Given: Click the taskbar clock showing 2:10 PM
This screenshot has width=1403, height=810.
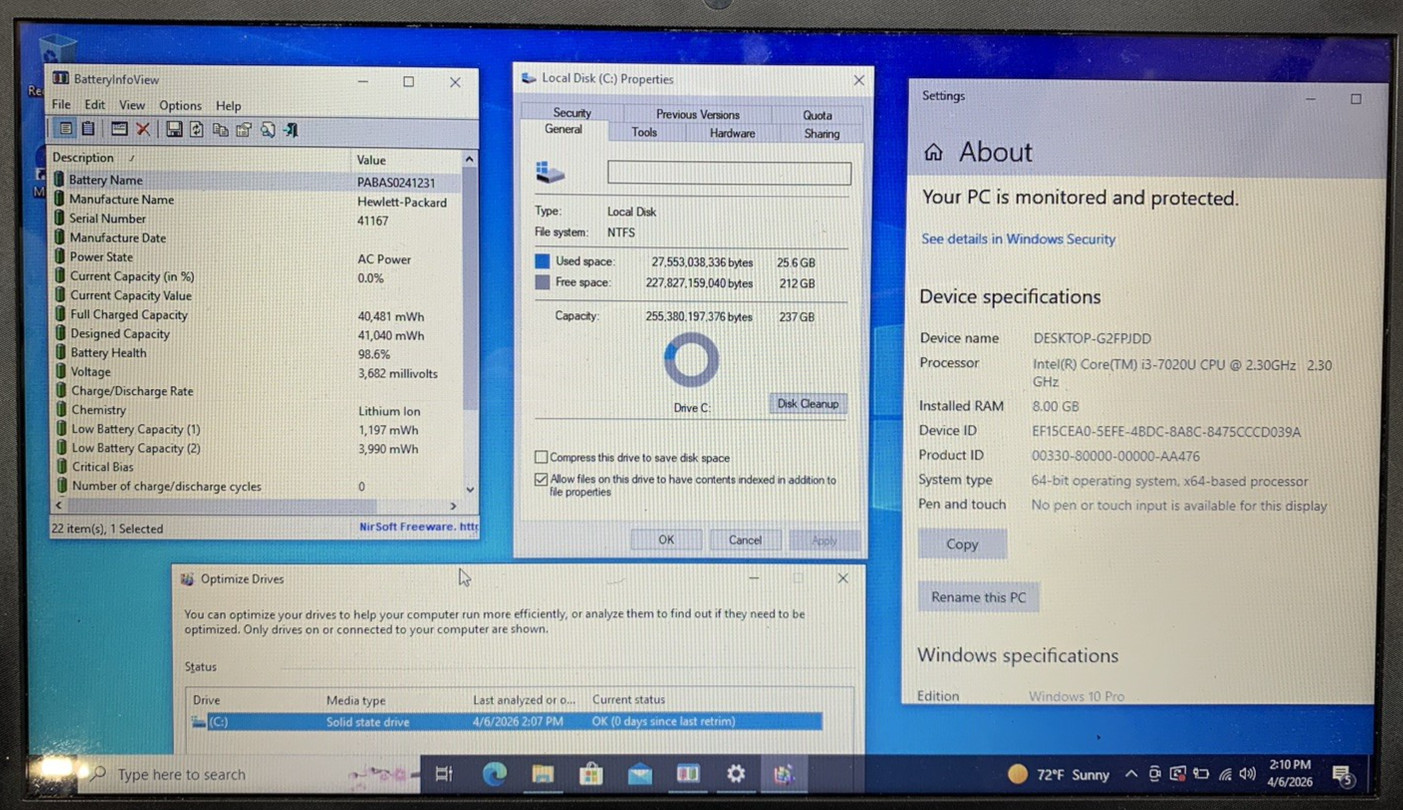Looking at the screenshot, I should (x=1289, y=774).
